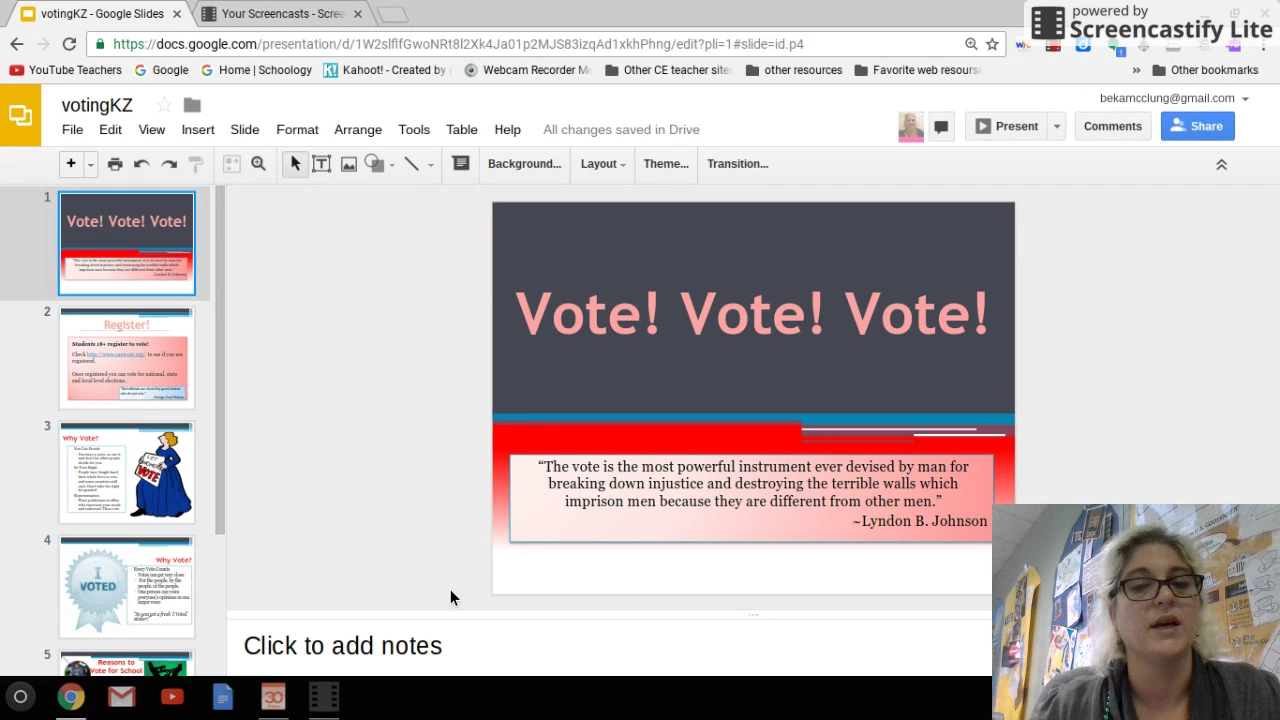Click the Present button

1007,126
